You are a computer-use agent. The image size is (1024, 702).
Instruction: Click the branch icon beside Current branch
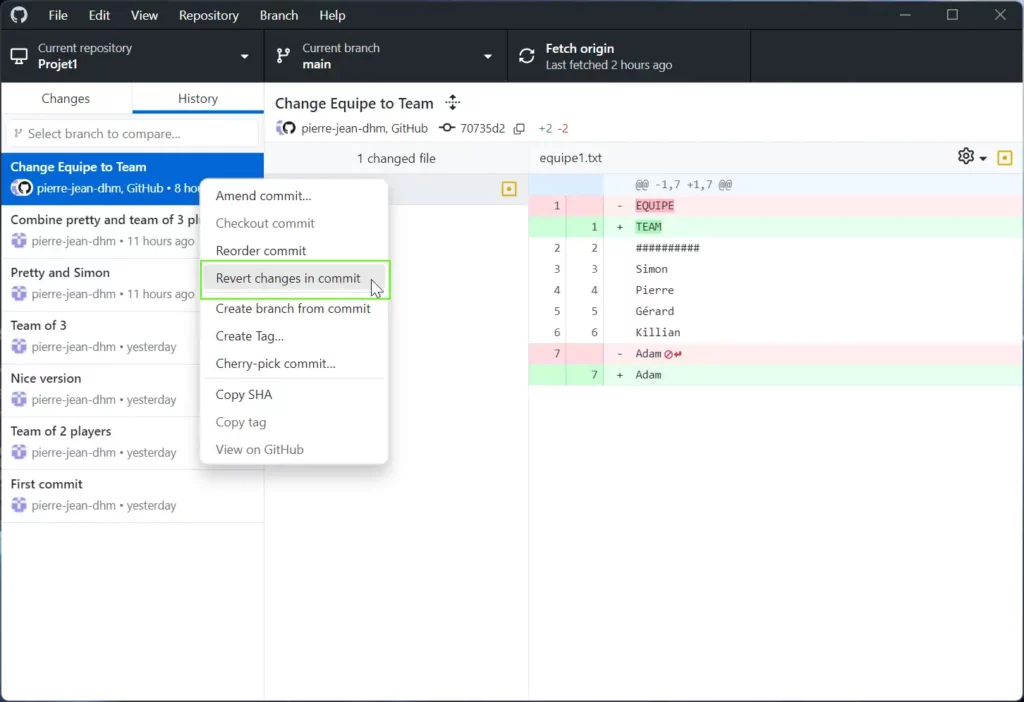tap(283, 56)
